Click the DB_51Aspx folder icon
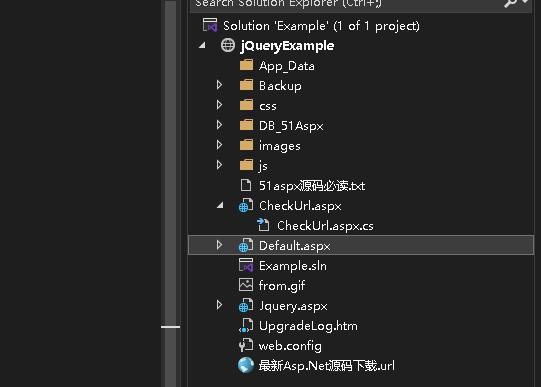This screenshot has height=387, width=541. [x=246, y=125]
